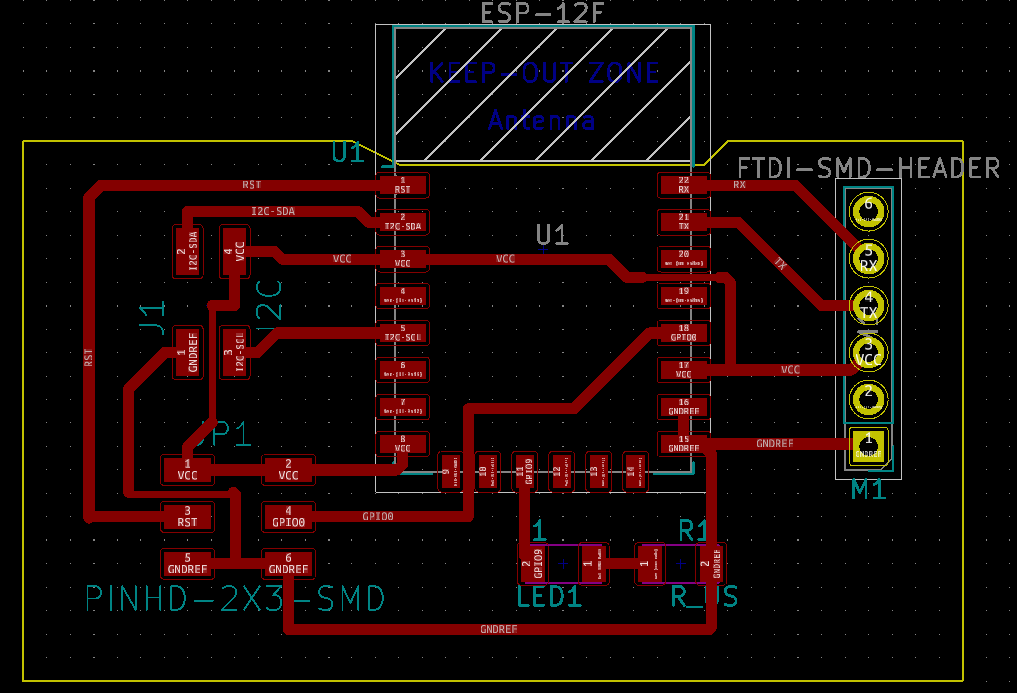
Task: Click the FTDI-SMD-HEADER text label
Action: click(x=869, y=168)
